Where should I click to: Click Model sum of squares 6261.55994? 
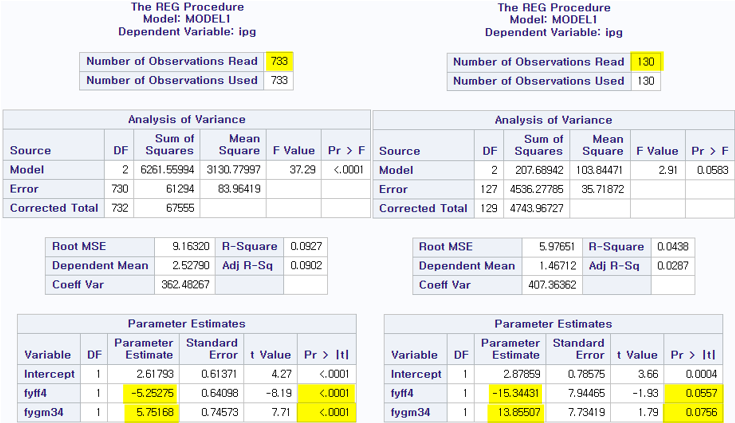(167, 169)
